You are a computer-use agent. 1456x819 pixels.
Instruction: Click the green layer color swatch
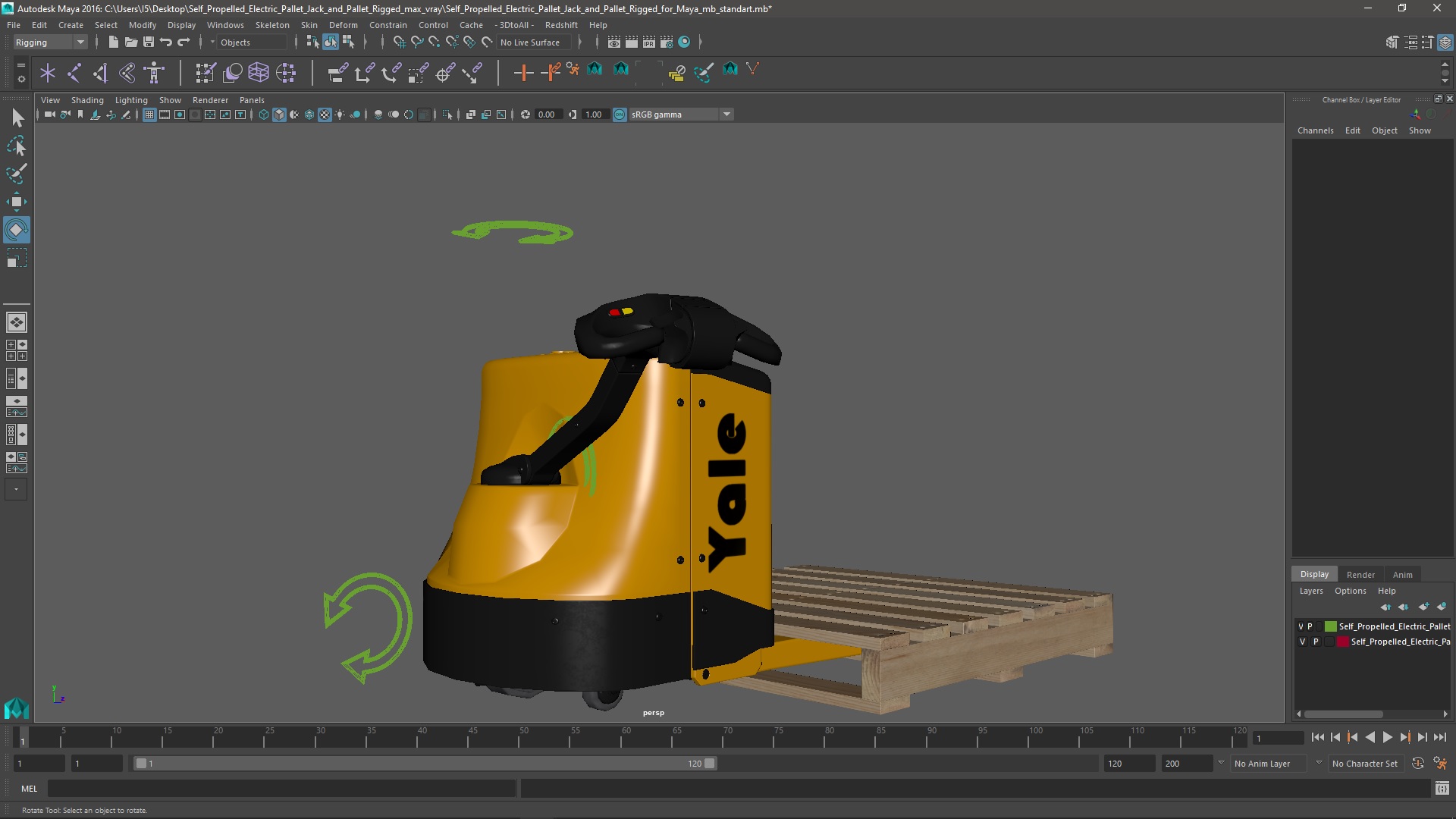[1331, 626]
